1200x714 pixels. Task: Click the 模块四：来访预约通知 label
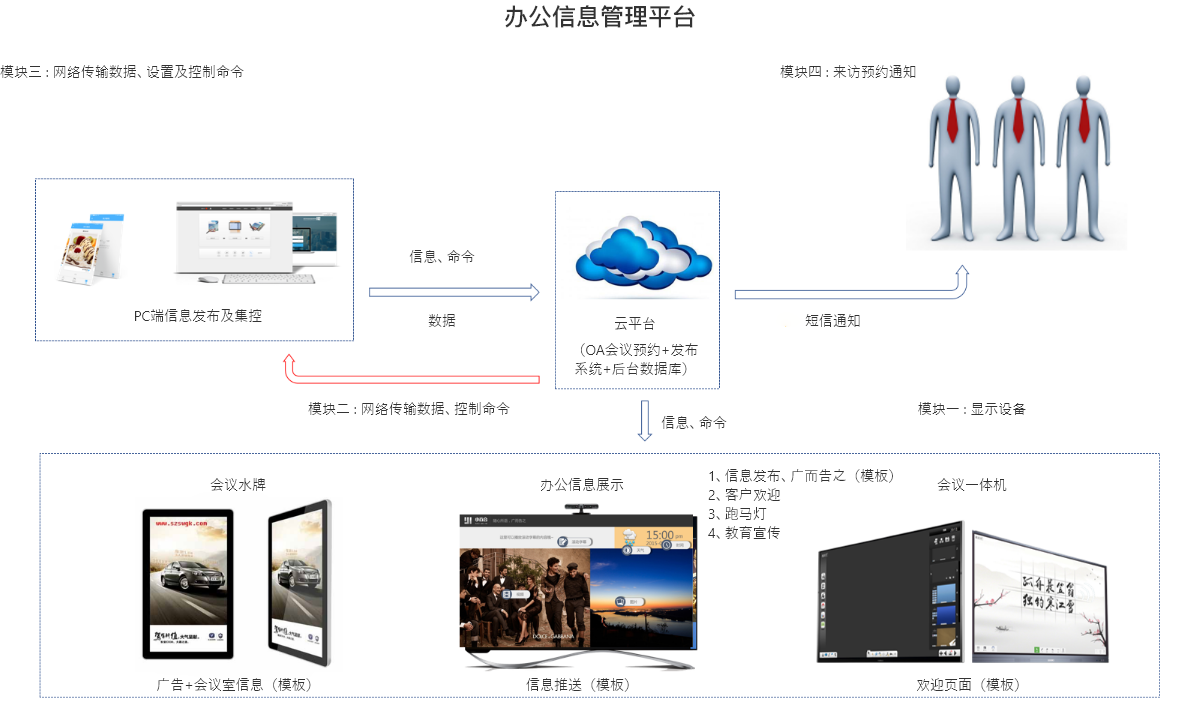pos(848,72)
